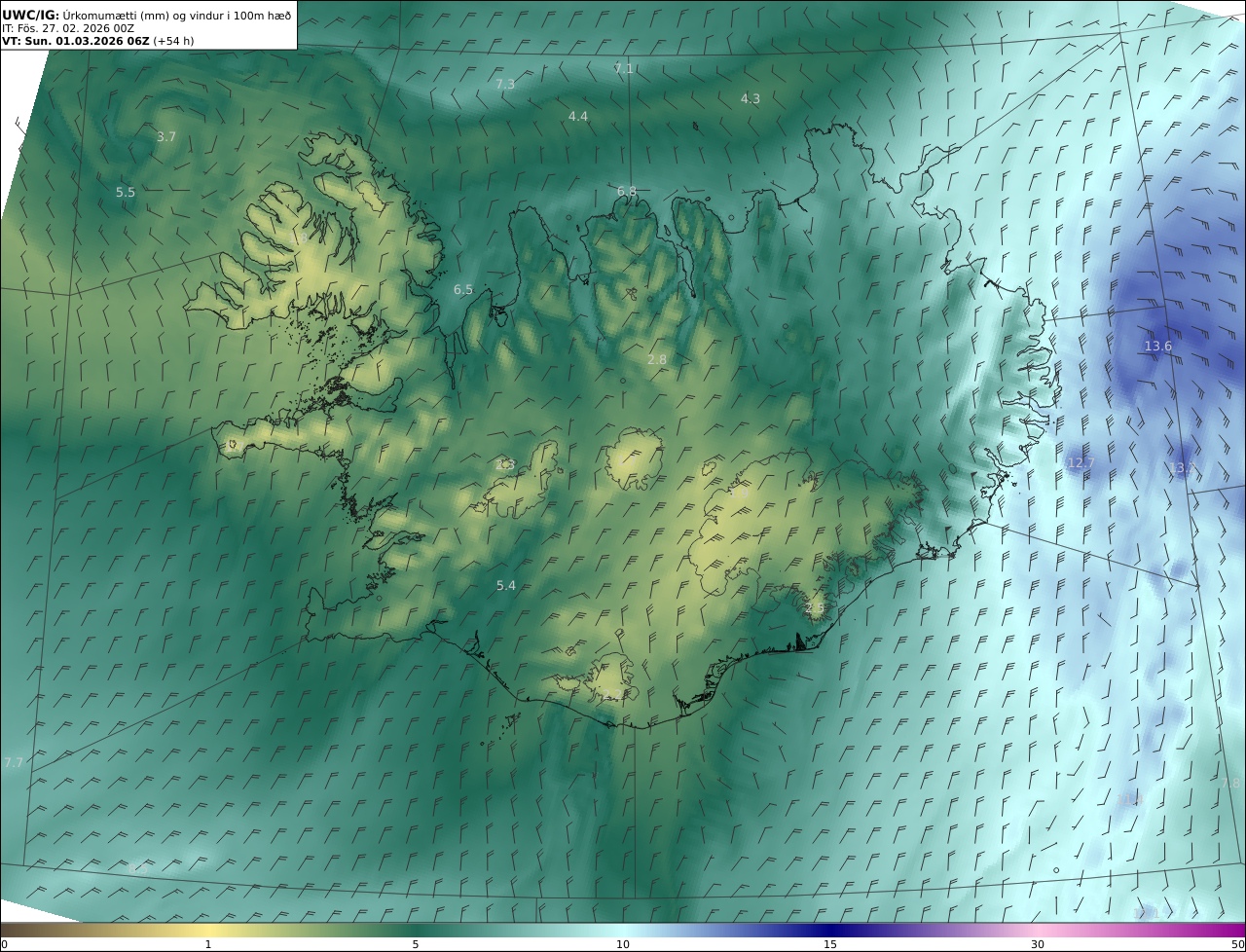Click the '6.8' value on the map

tap(627, 192)
